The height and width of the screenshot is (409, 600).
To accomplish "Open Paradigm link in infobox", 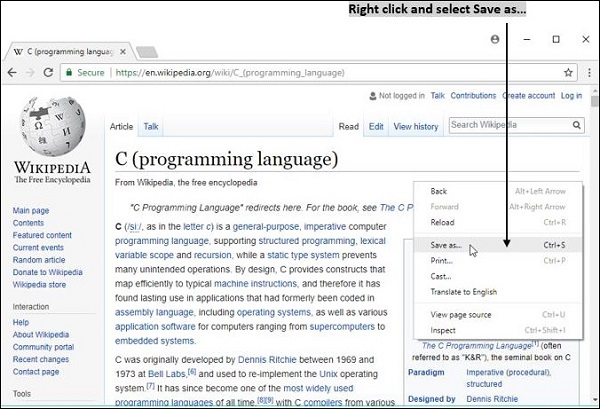I will point(426,372).
